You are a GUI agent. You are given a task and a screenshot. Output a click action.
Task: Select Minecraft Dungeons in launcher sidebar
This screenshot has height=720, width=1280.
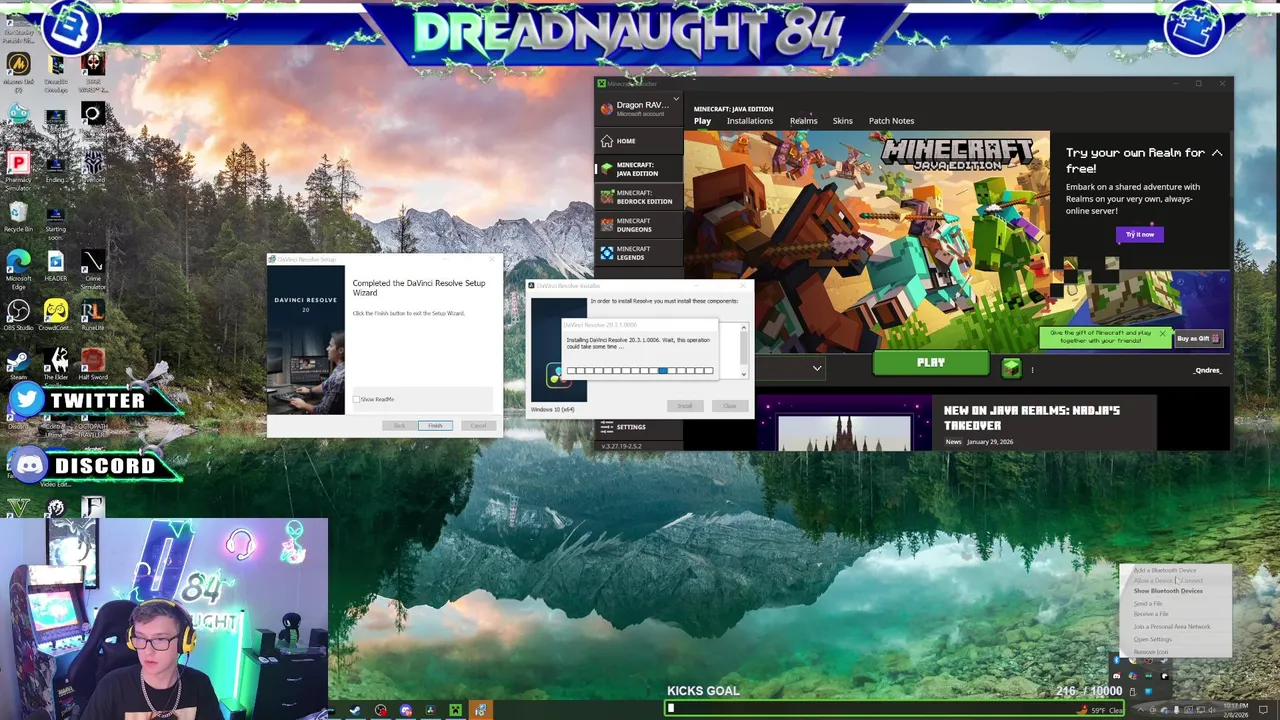639,225
